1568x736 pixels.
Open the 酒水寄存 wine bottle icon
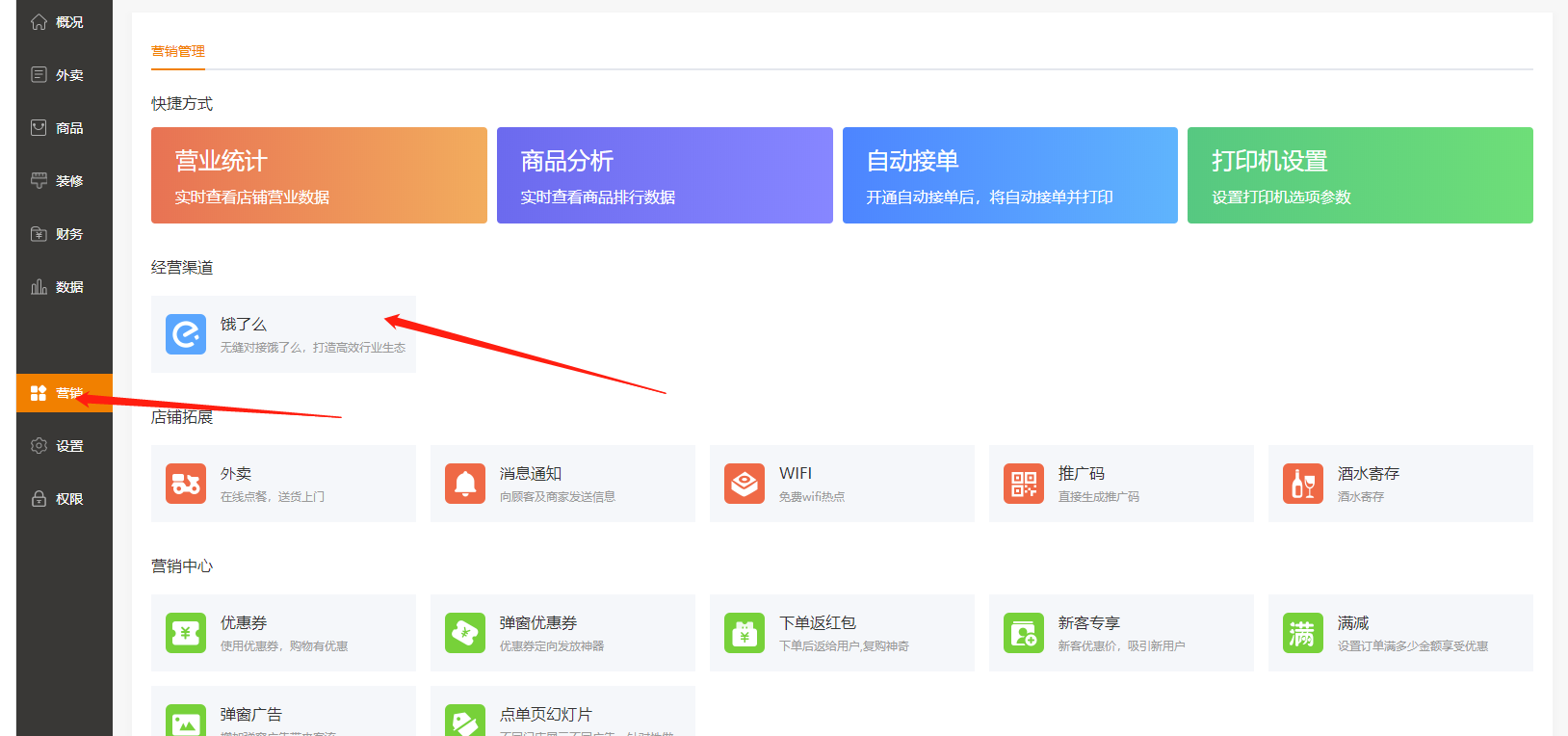click(x=1303, y=484)
